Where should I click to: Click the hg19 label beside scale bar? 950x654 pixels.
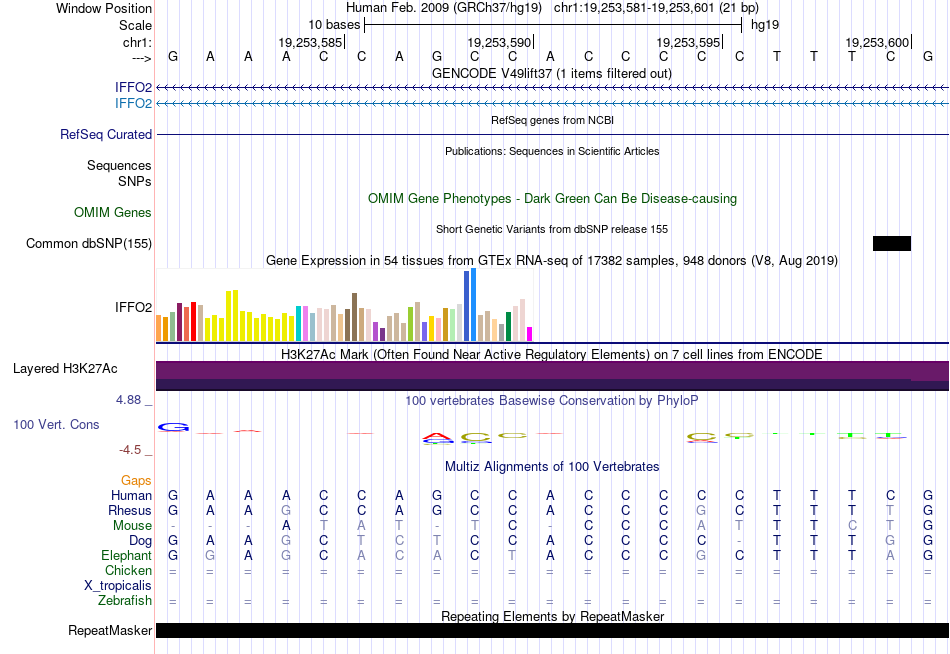[x=765, y=25]
